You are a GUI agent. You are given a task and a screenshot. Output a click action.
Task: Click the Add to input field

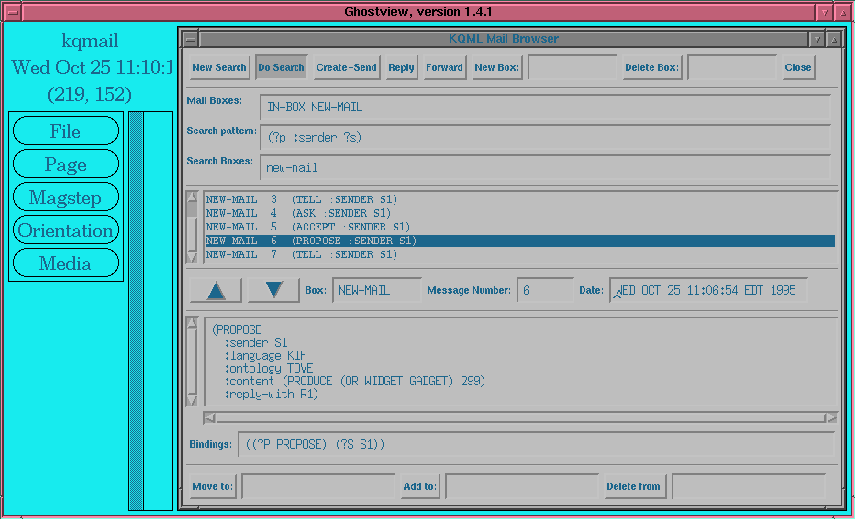tap(522, 486)
